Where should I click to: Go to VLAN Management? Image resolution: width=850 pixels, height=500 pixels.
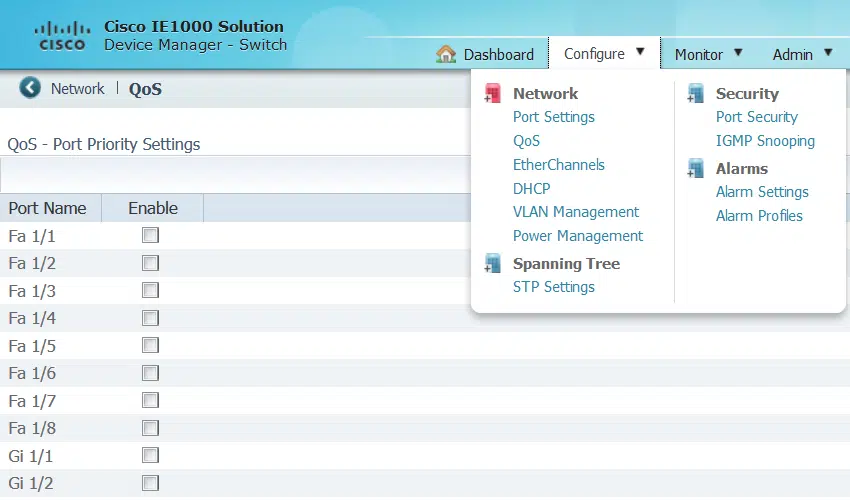576,212
